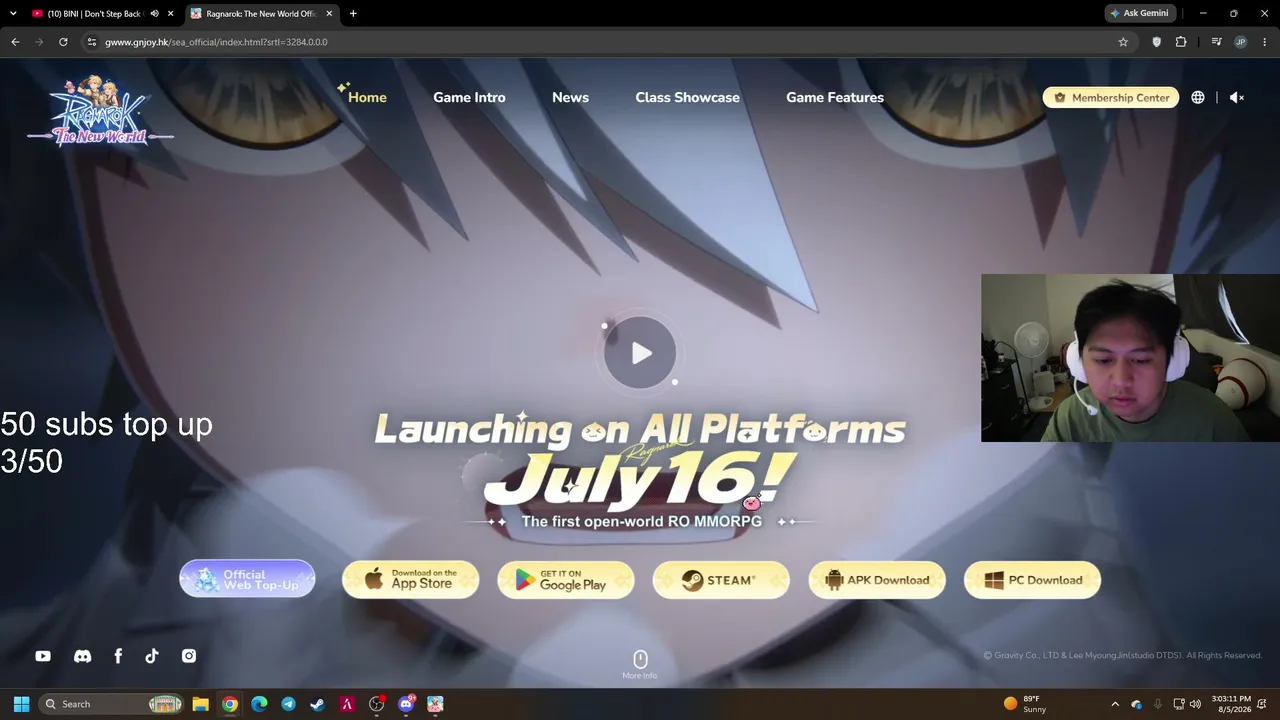Open the Steam store button
The height and width of the screenshot is (720, 1280).
[721, 579]
